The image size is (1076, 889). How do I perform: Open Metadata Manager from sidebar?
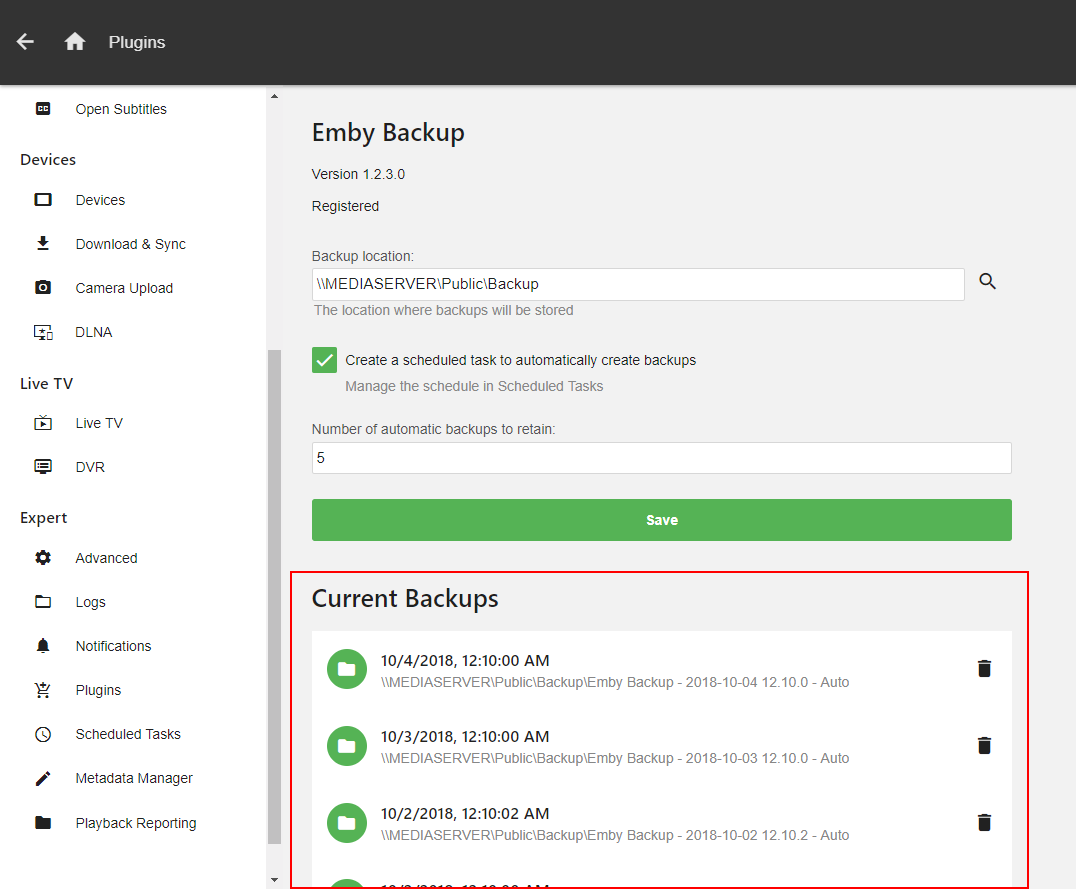(134, 778)
